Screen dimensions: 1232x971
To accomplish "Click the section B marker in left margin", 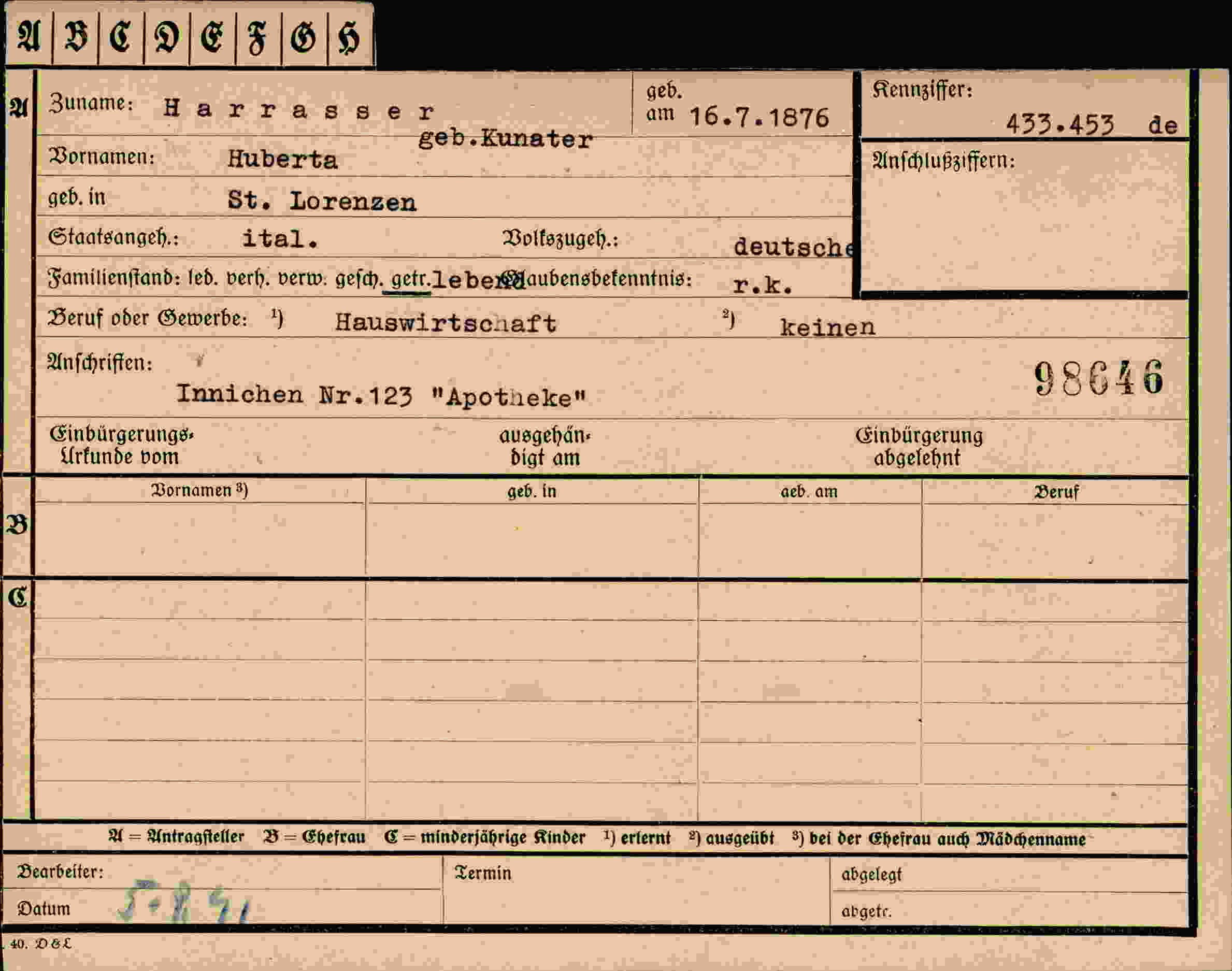I will pos(17,525).
